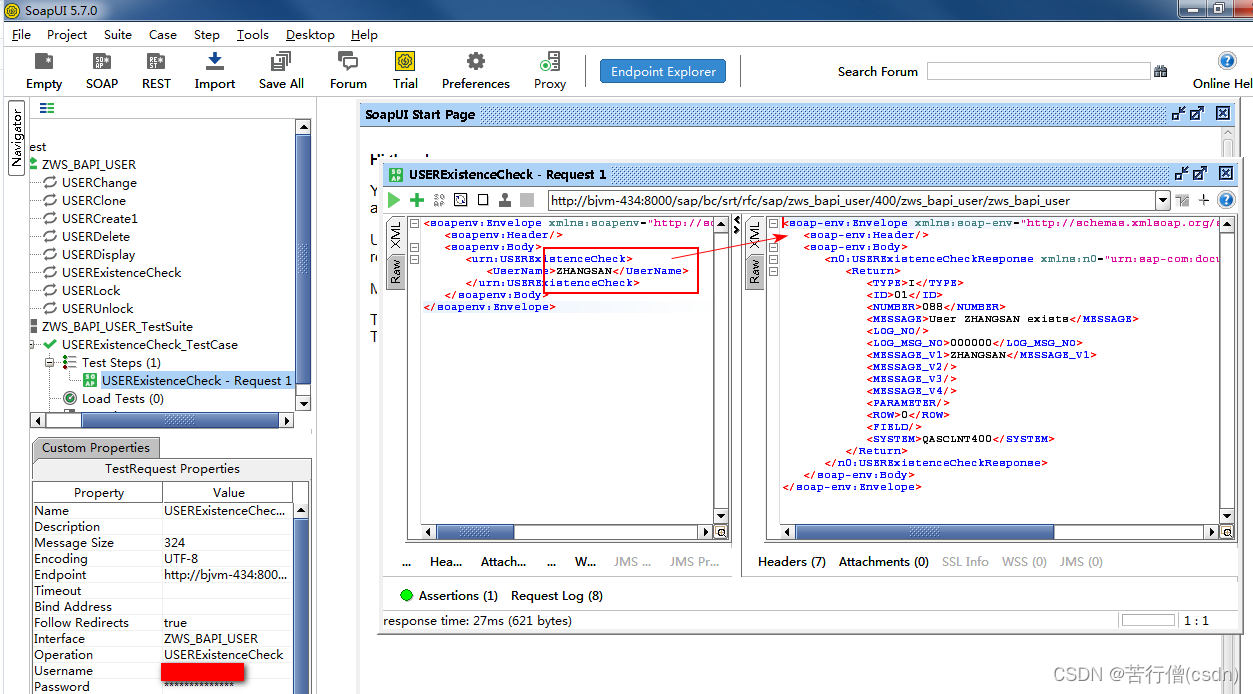Click the Trial toolbar icon
This screenshot has height=694, width=1253.
coord(405,62)
